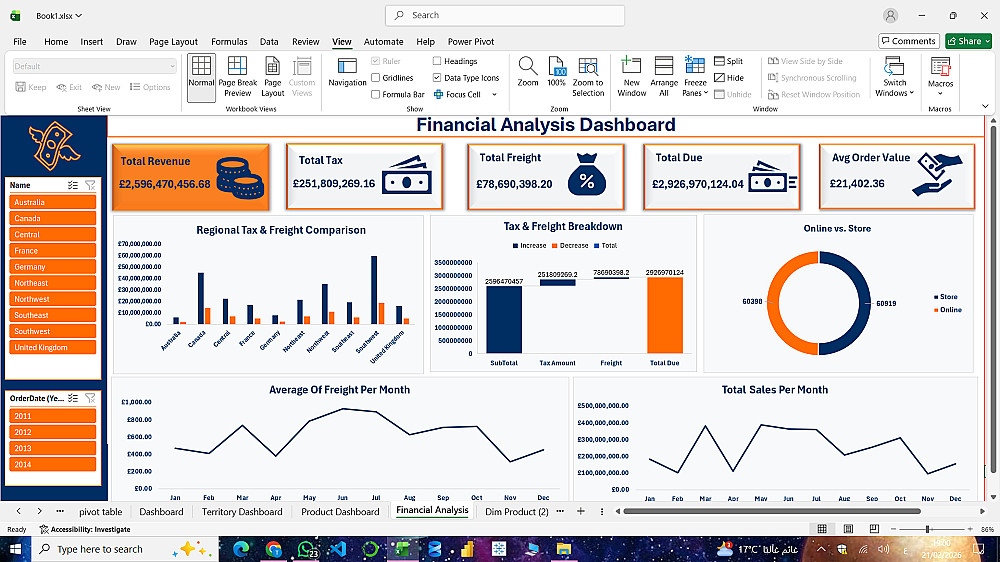
Task: Switch to the Insert tab
Action: click(x=91, y=41)
